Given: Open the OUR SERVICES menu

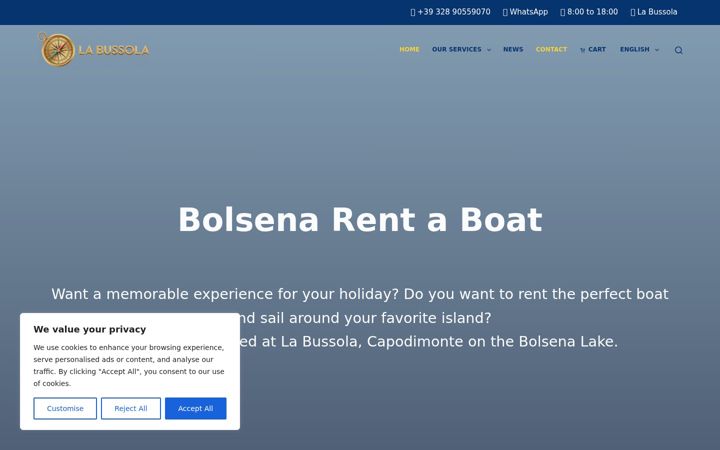Looking at the screenshot, I should point(456,50).
